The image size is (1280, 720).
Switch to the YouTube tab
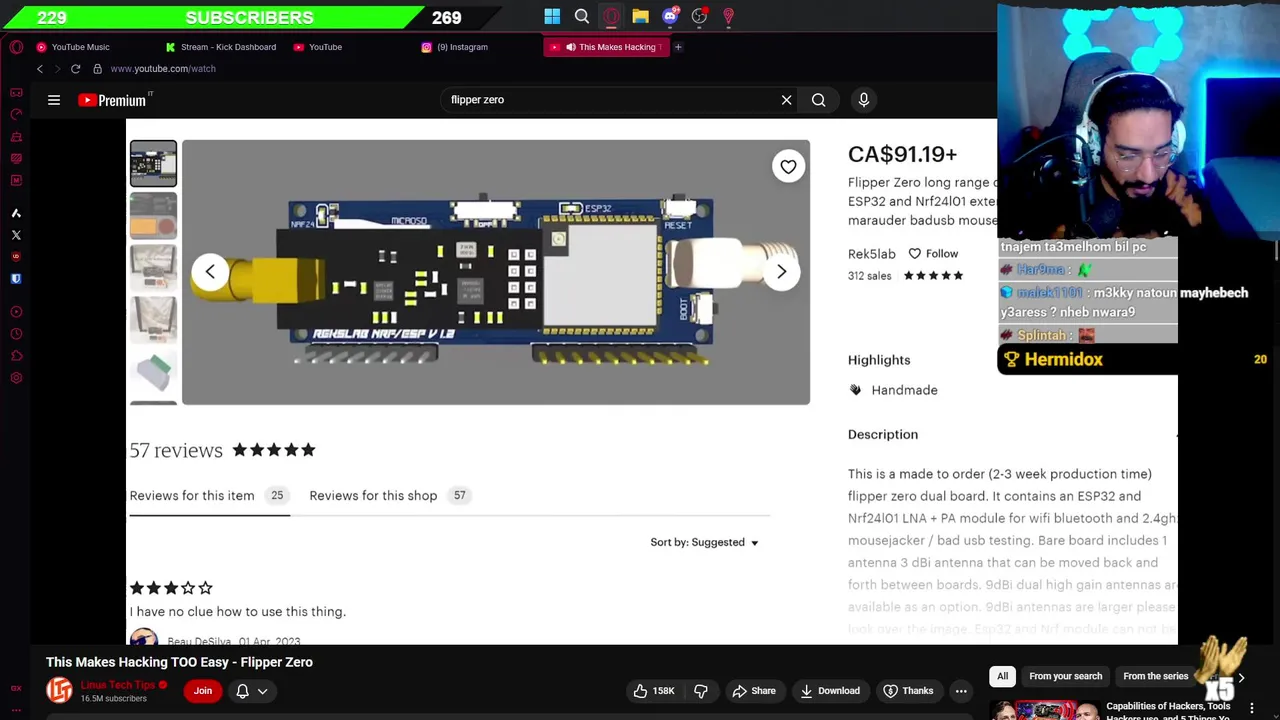pyautogui.click(x=320, y=47)
